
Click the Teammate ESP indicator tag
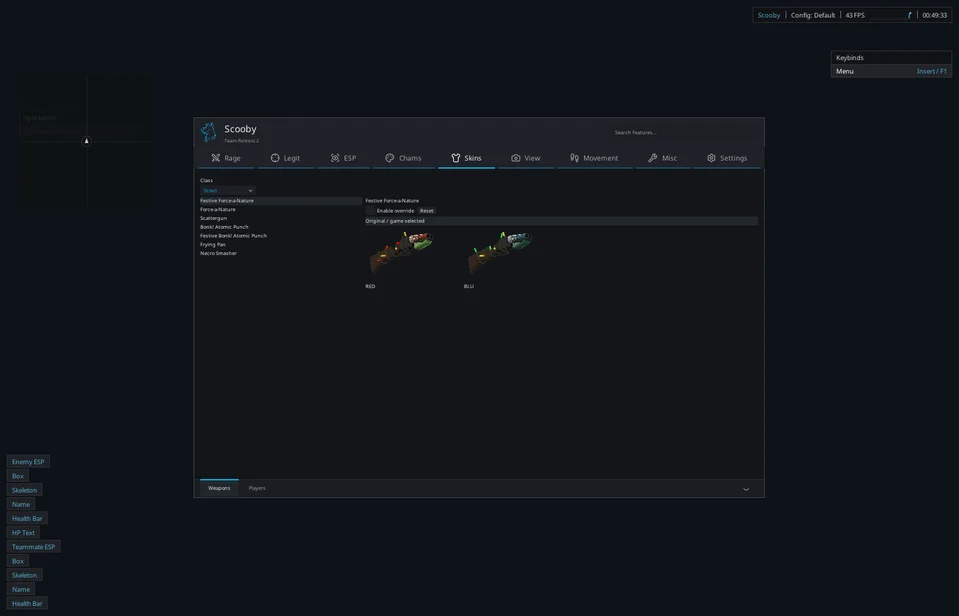point(34,547)
